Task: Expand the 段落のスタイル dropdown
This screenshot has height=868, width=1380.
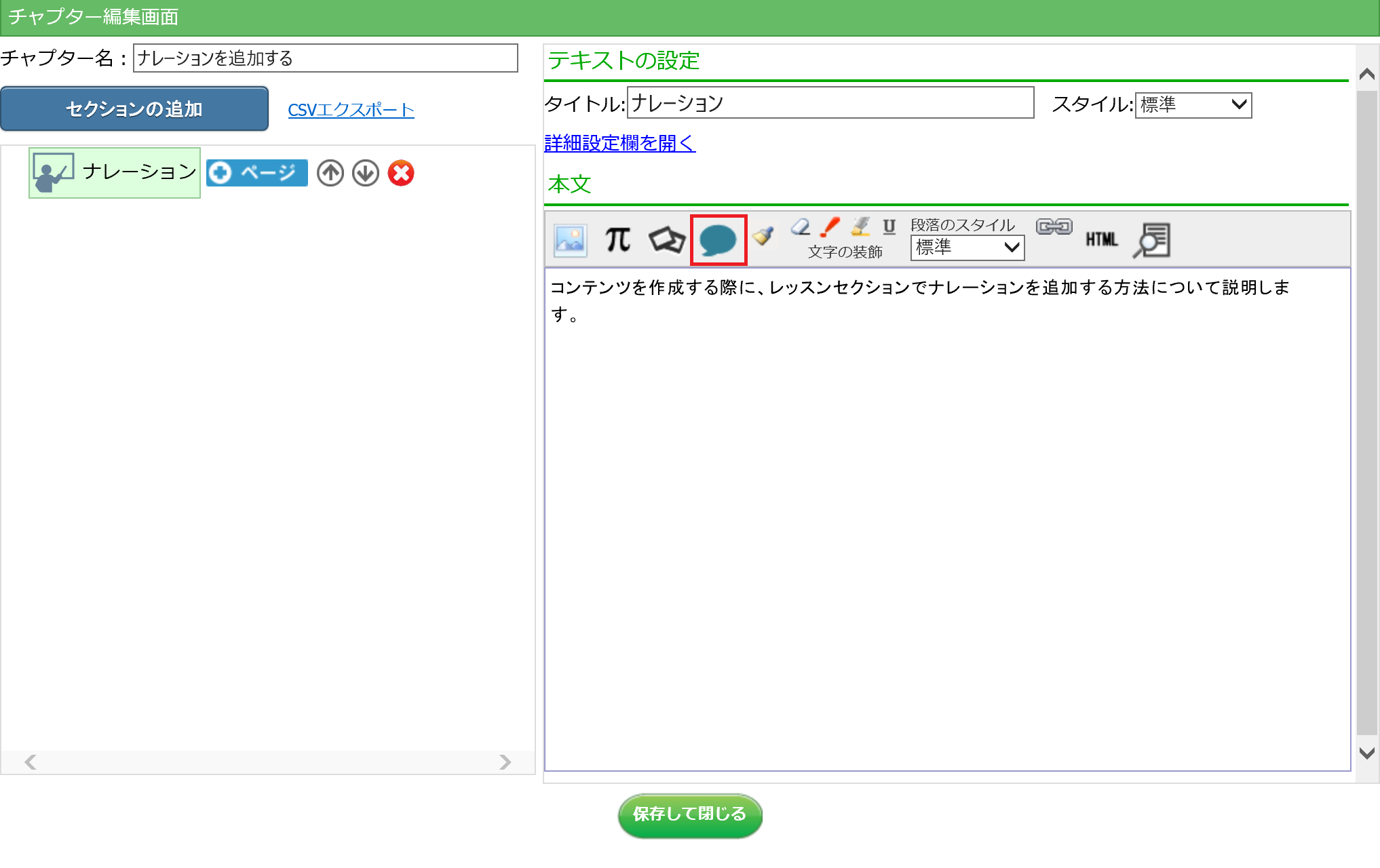Action: point(967,248)
